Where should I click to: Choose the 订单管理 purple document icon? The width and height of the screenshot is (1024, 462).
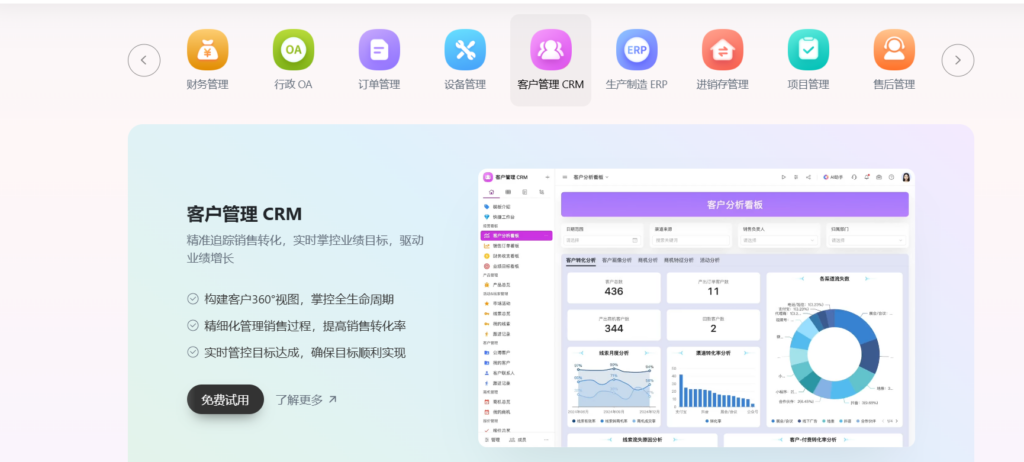(379, 50)
